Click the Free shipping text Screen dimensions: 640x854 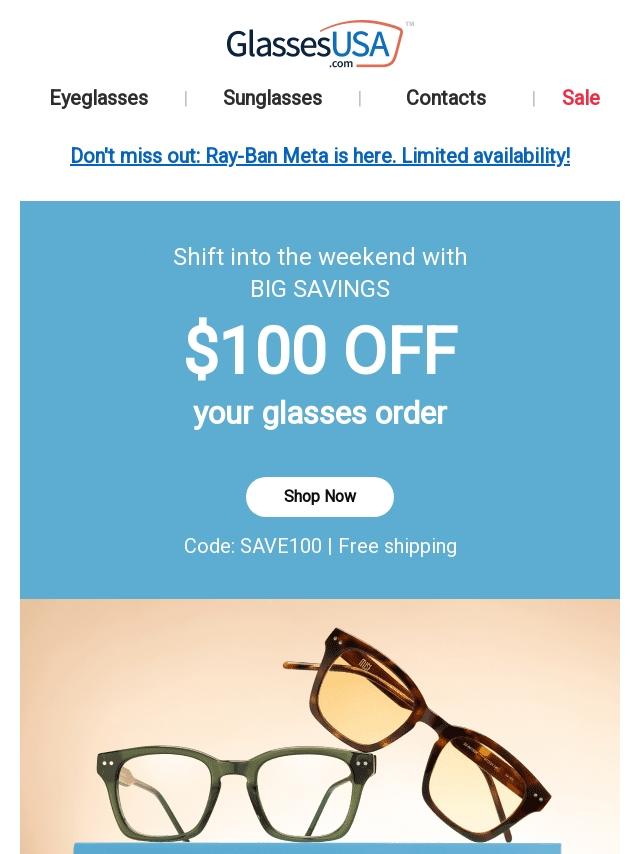(x=398, y=546)
